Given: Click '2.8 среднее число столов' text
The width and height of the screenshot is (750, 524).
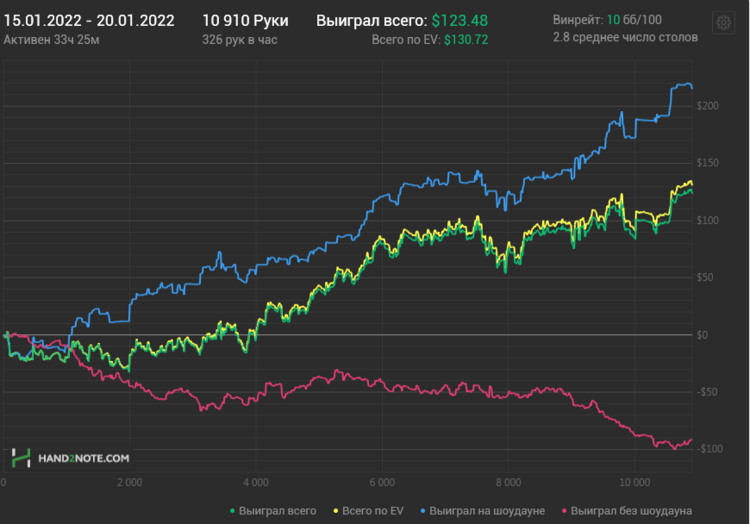Looking at the screenshot, I should (625, 37).
